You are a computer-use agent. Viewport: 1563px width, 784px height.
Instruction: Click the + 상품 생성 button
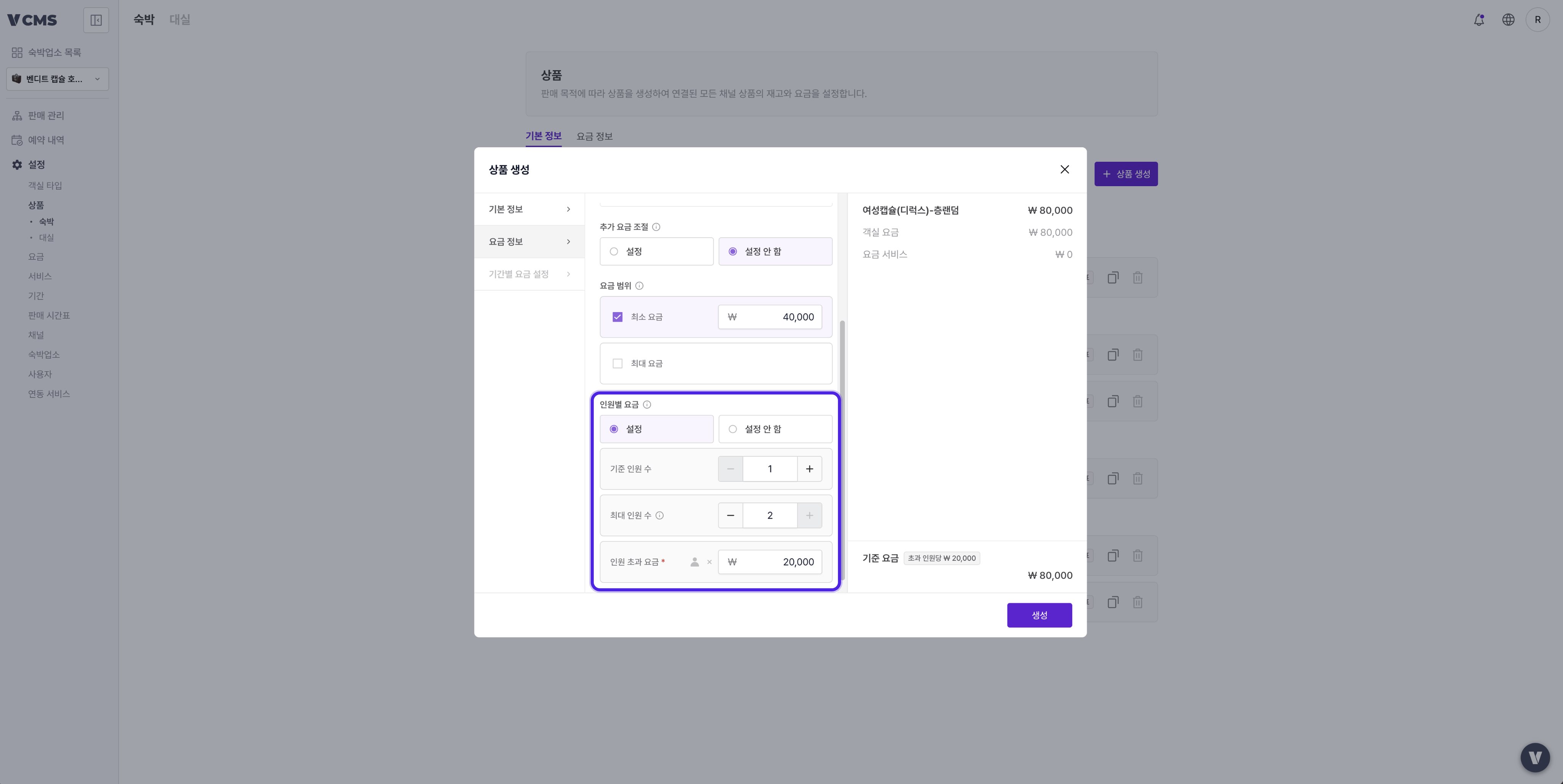pyautogui.click(x=1126, y=174)
